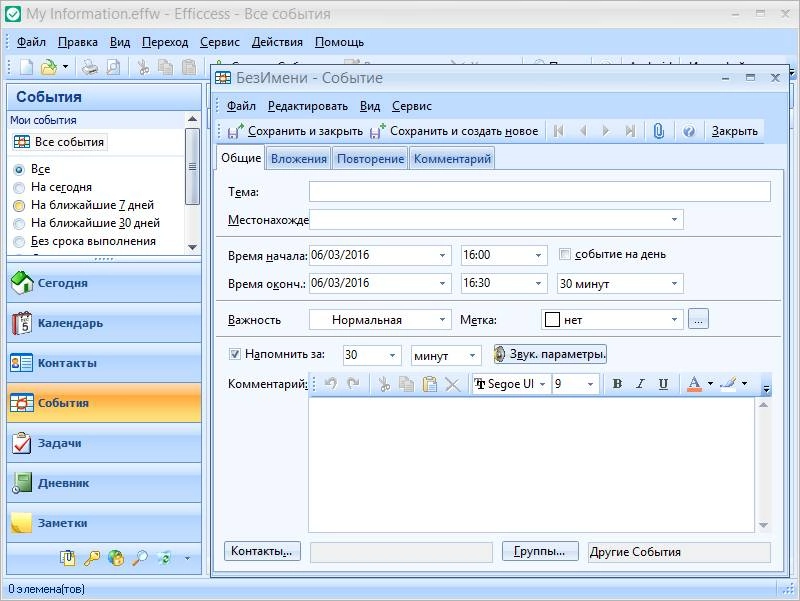
Task: Undo in the comment editor toolbar
Action: (x=331, y=384)
